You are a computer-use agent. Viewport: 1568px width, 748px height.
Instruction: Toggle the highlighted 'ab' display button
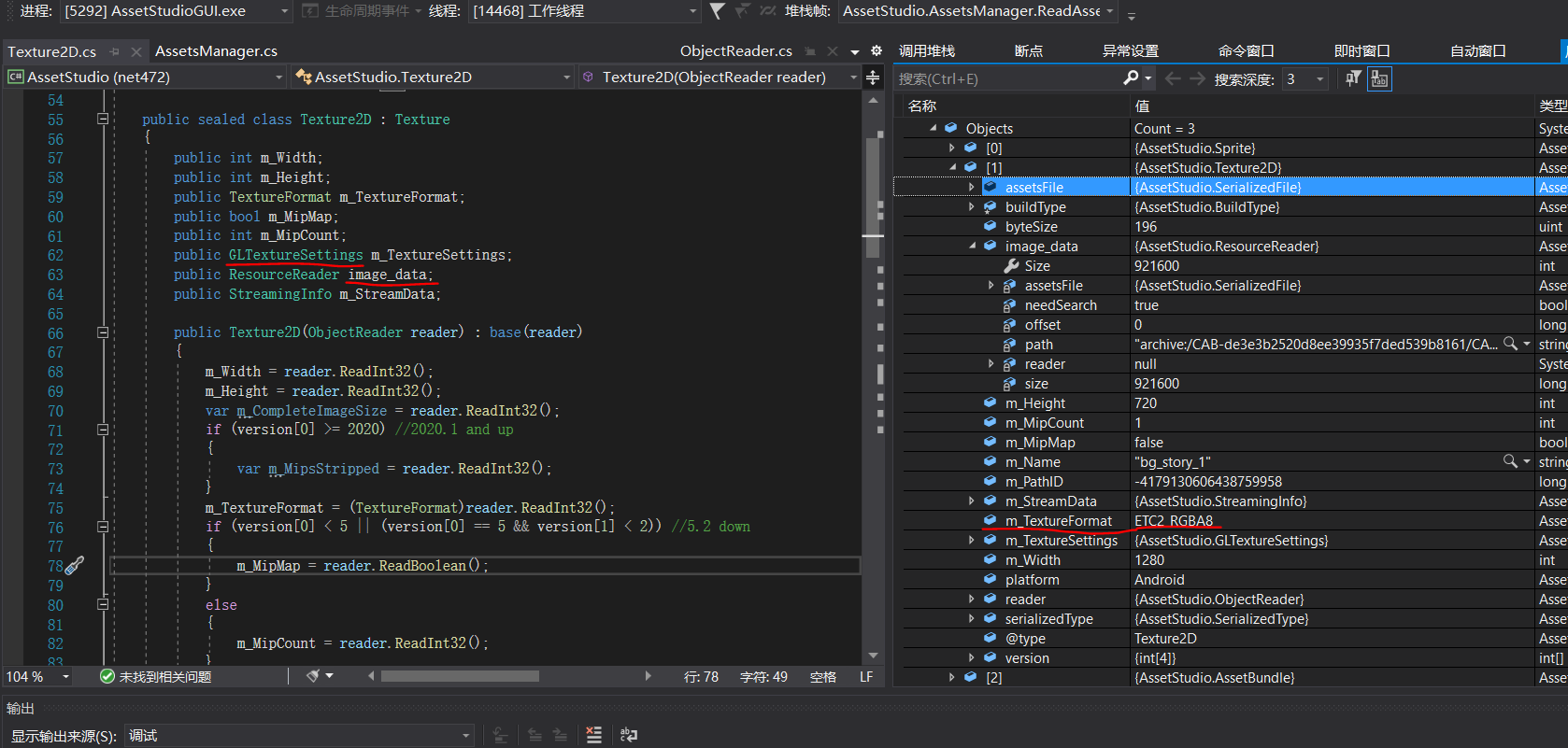click(x=1379, y=78)
